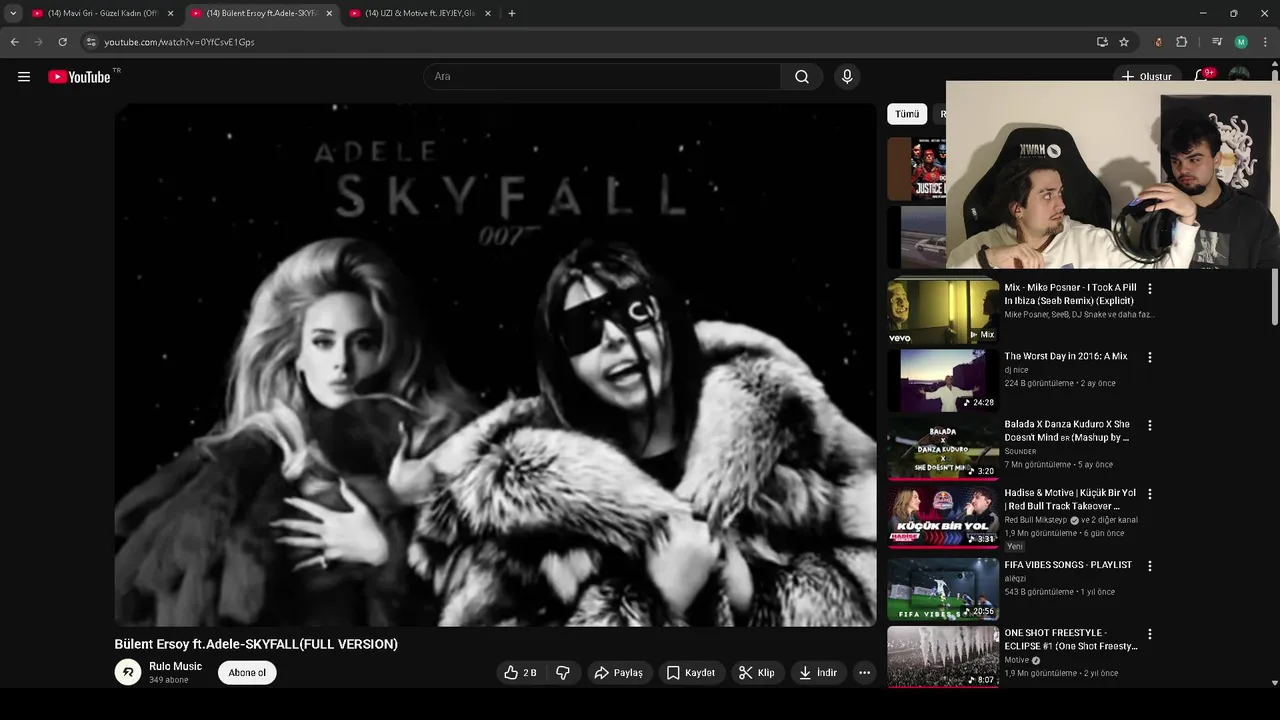Open options for Hadise & Motive video
The height and width of the screenshot is (720, 1280).
click(x=1150, y=494)
